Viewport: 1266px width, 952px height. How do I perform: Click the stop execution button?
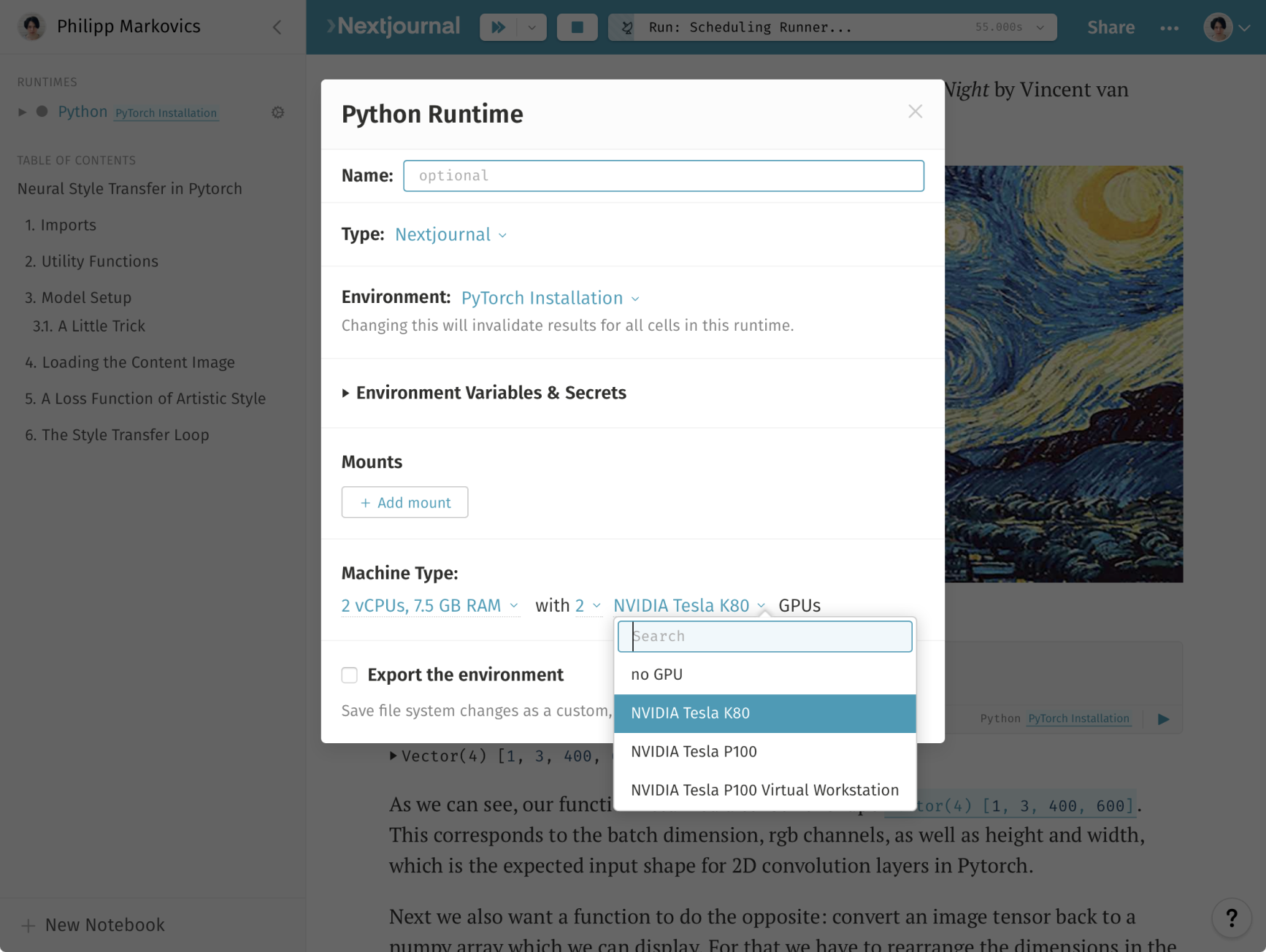[x=577, y=27]
